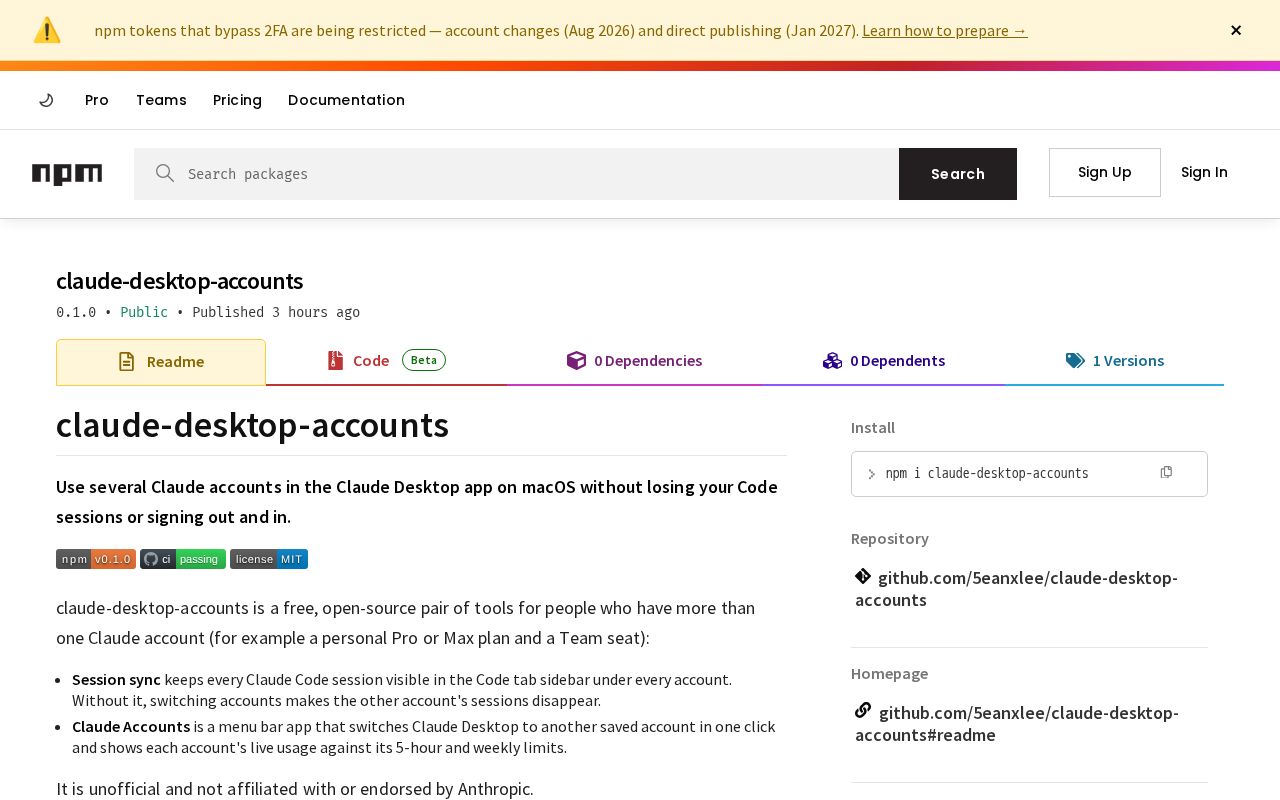Viewport: 1280px width, 800px height.
Task: Dismiss the npm tokens warning banner
Action: click(1236, 30)
